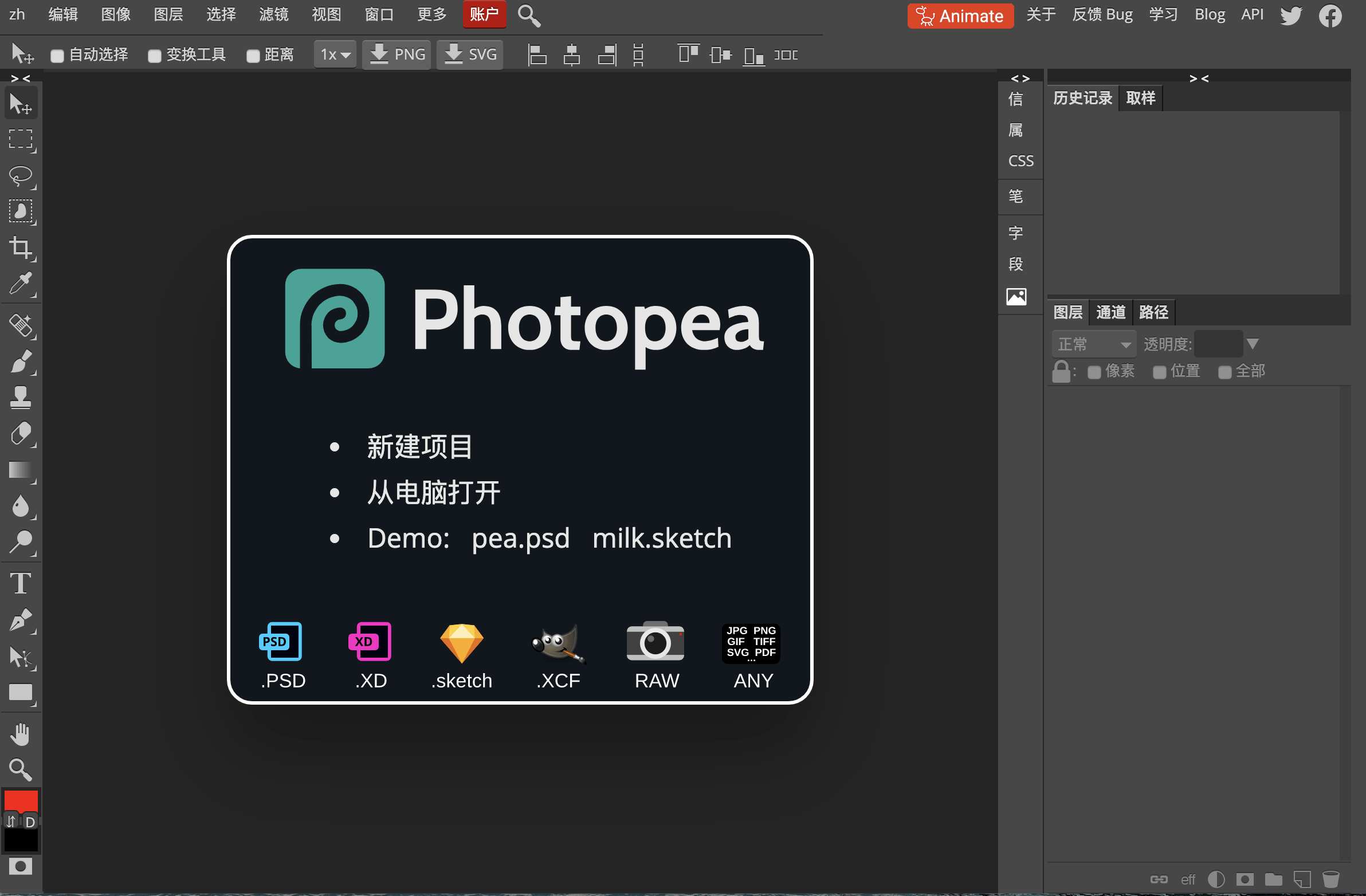Click the trash delete layer icon
The width and height of the screenshot is (1366, 896).
1330,879
